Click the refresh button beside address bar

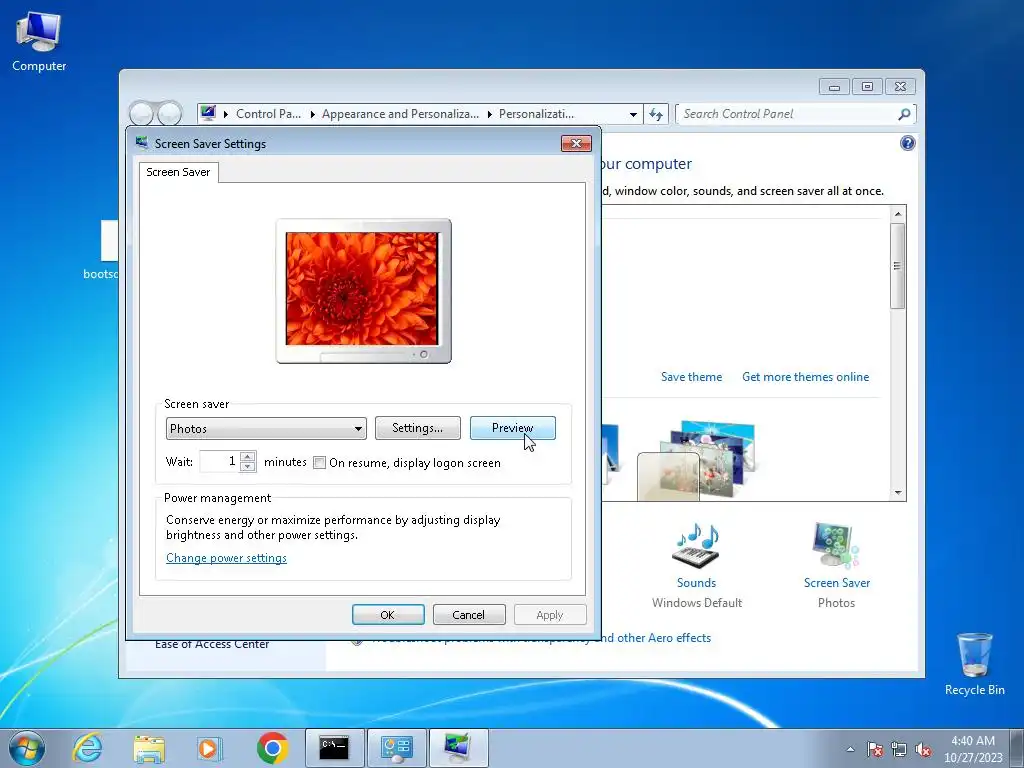pos(656,114)
